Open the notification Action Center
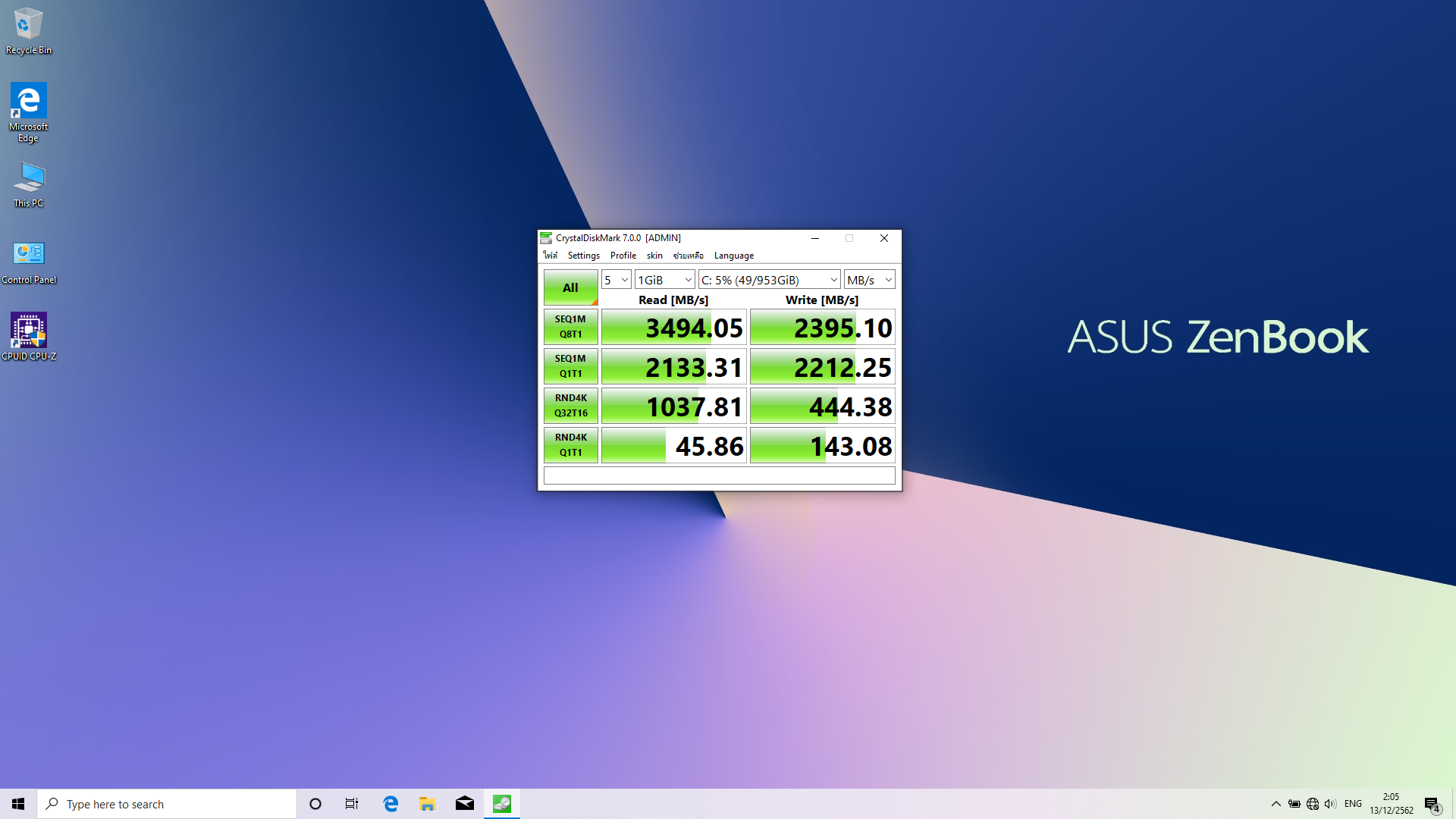 tap(1432, 804)
